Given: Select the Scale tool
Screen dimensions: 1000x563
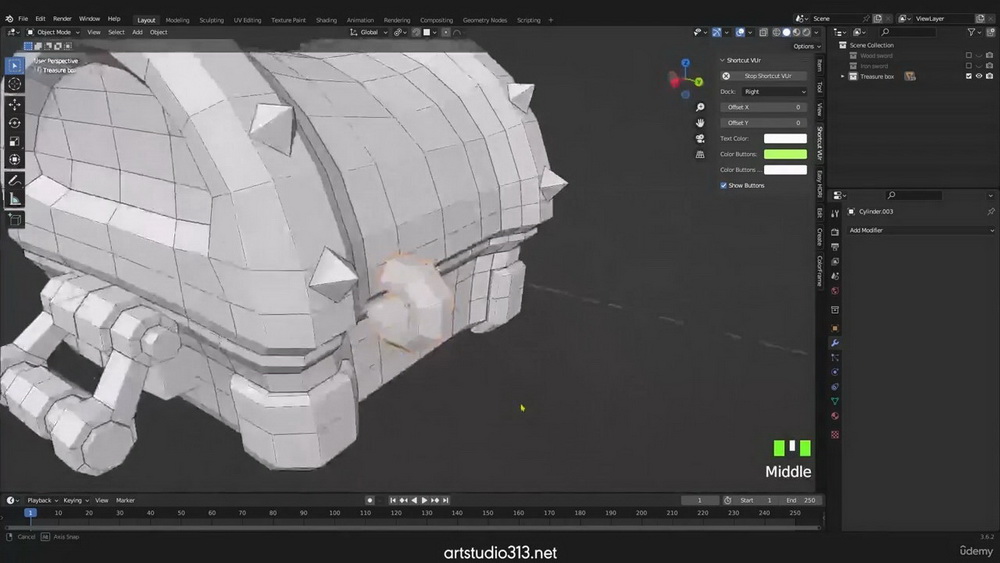Looking at the screenshot, I should coord(15,141).
